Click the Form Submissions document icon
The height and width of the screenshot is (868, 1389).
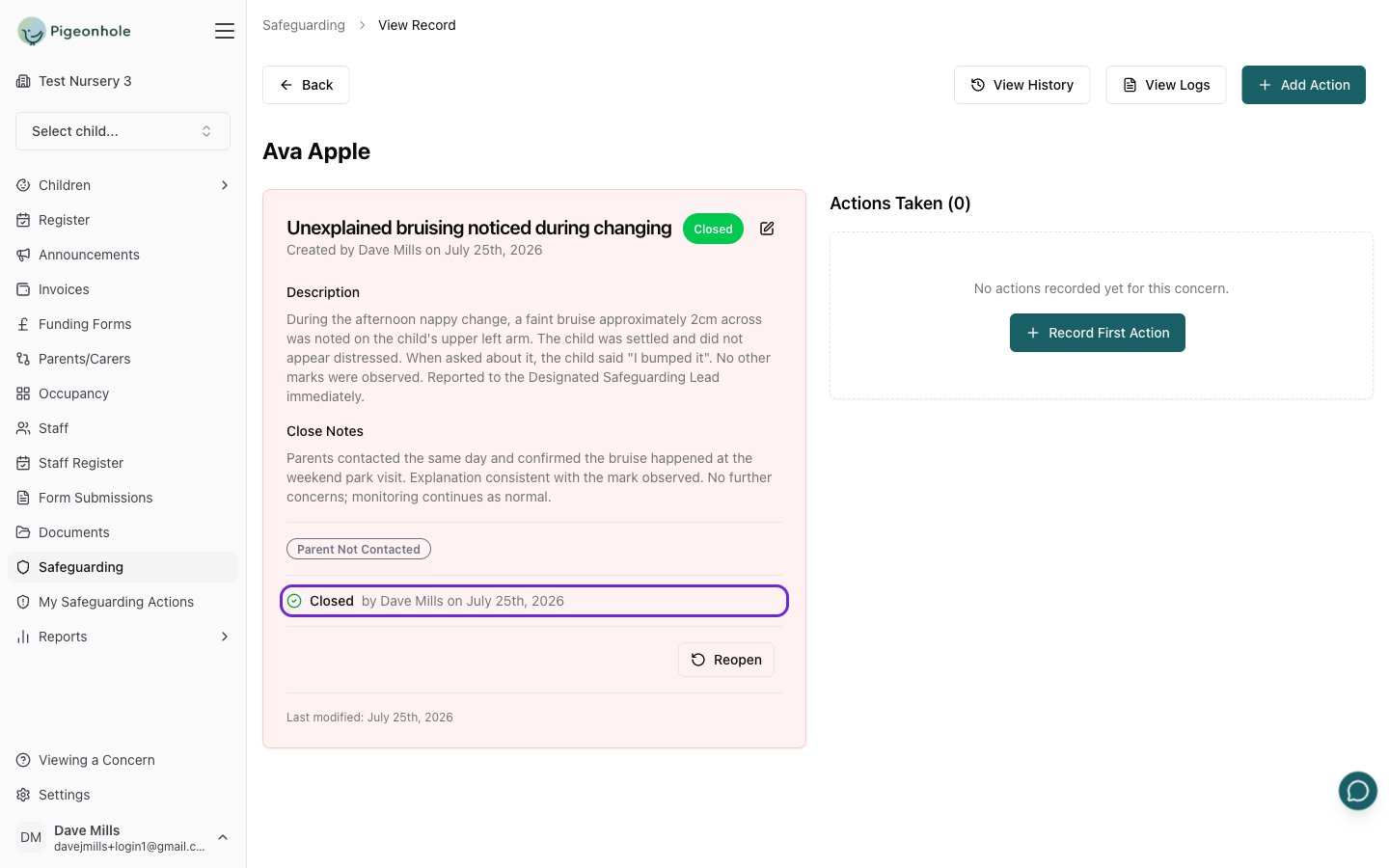(23, 498)
